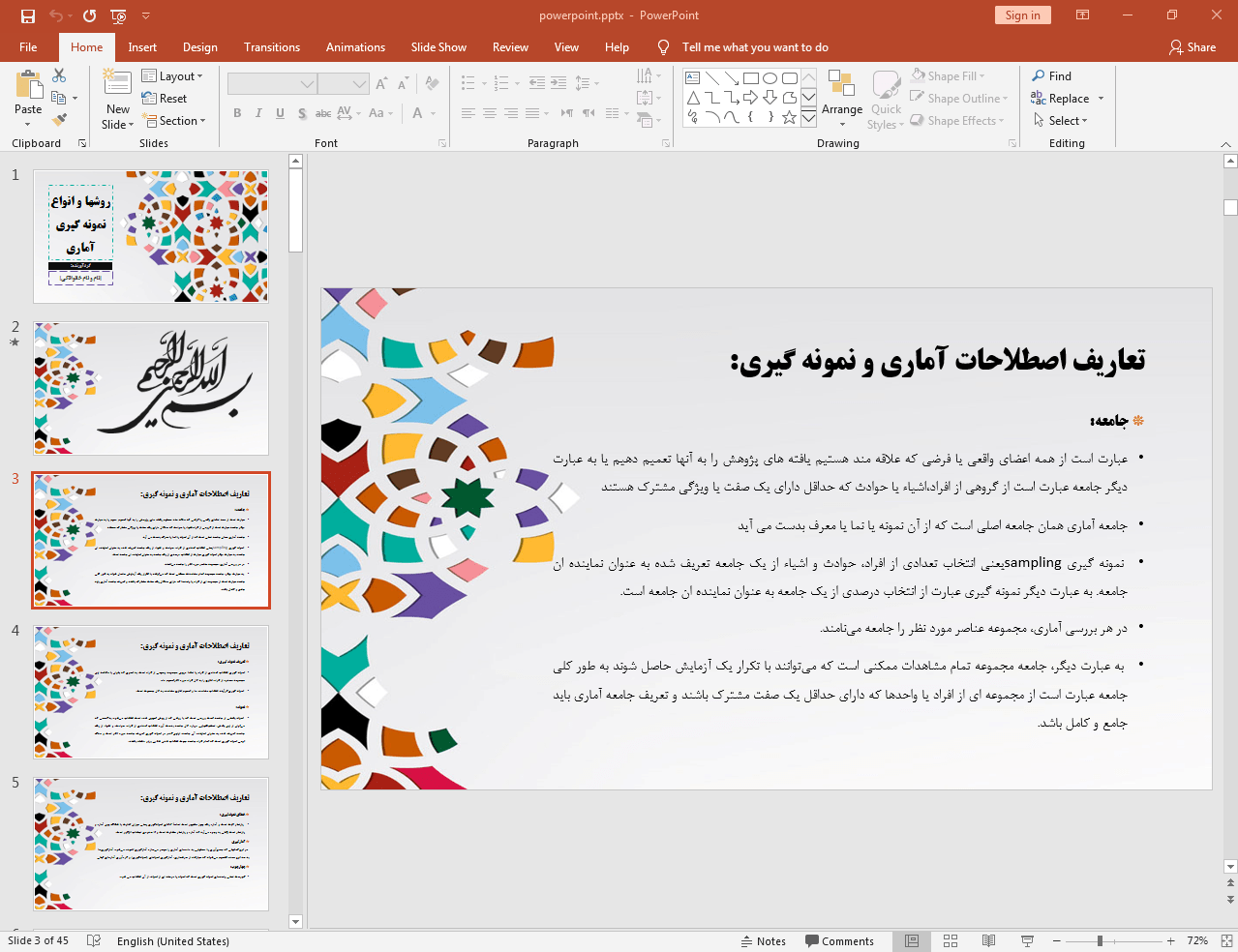Screen dimensions: 1238x952
Task: Open the Format Painter tool
Action: tap(58, 118)
